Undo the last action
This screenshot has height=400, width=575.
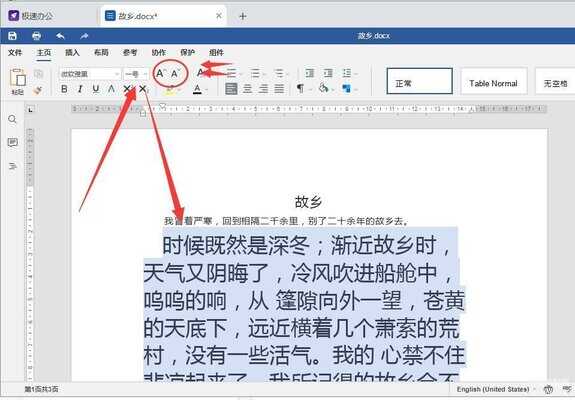coord(61,36)
